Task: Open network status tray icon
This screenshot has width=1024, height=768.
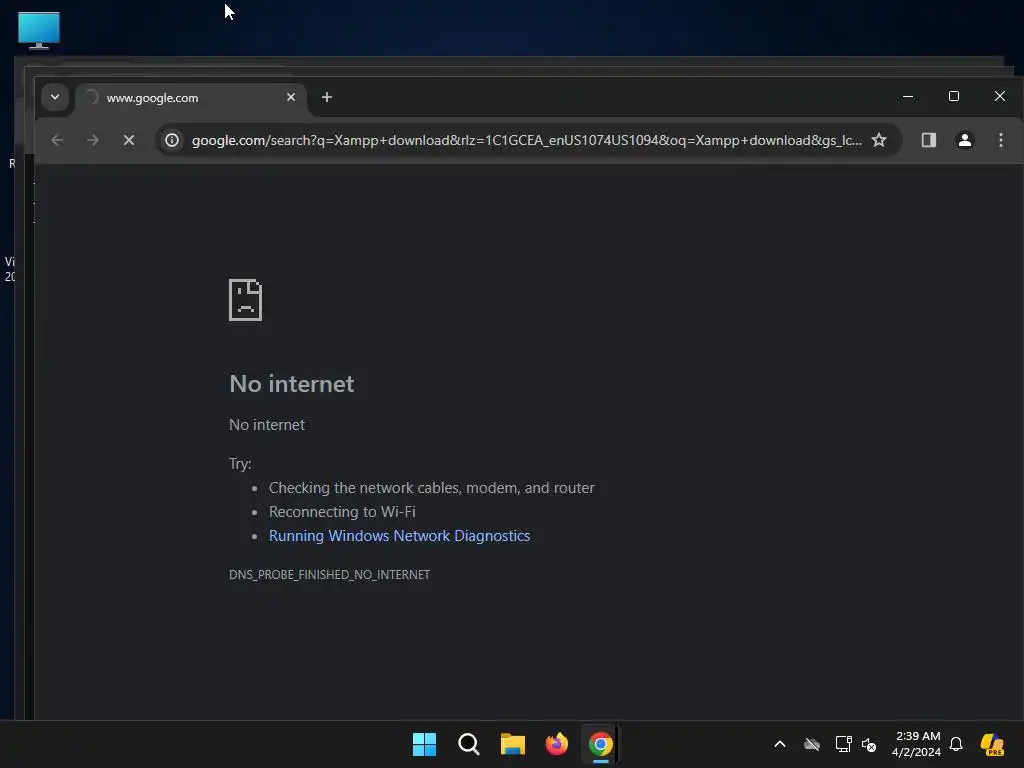Action: point(843,744)
